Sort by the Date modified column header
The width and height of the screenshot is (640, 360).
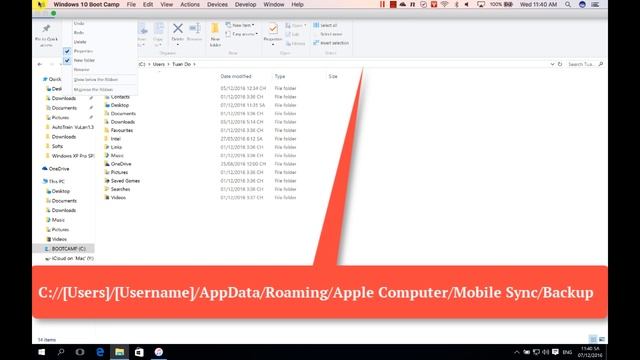236,76
